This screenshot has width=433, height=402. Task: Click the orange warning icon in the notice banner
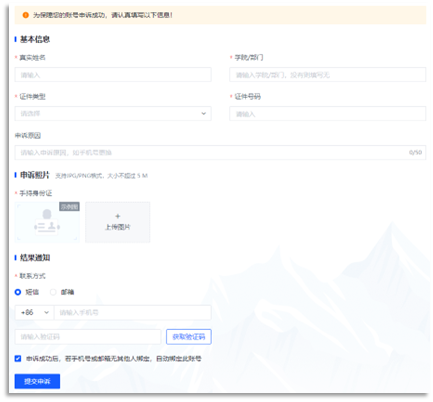(x=26, y=15)
